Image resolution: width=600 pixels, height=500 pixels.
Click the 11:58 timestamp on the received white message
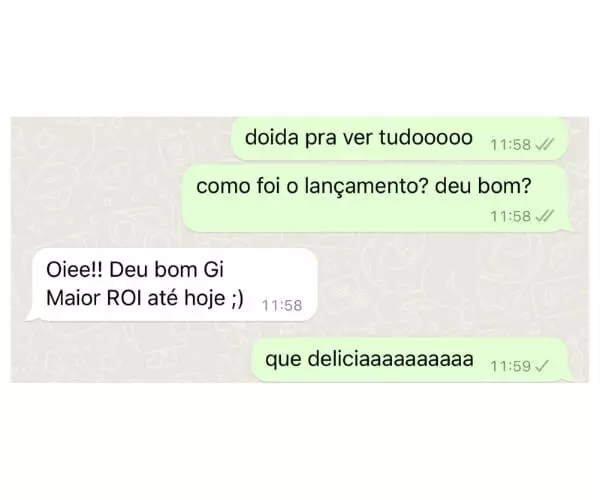coord(282,306)
